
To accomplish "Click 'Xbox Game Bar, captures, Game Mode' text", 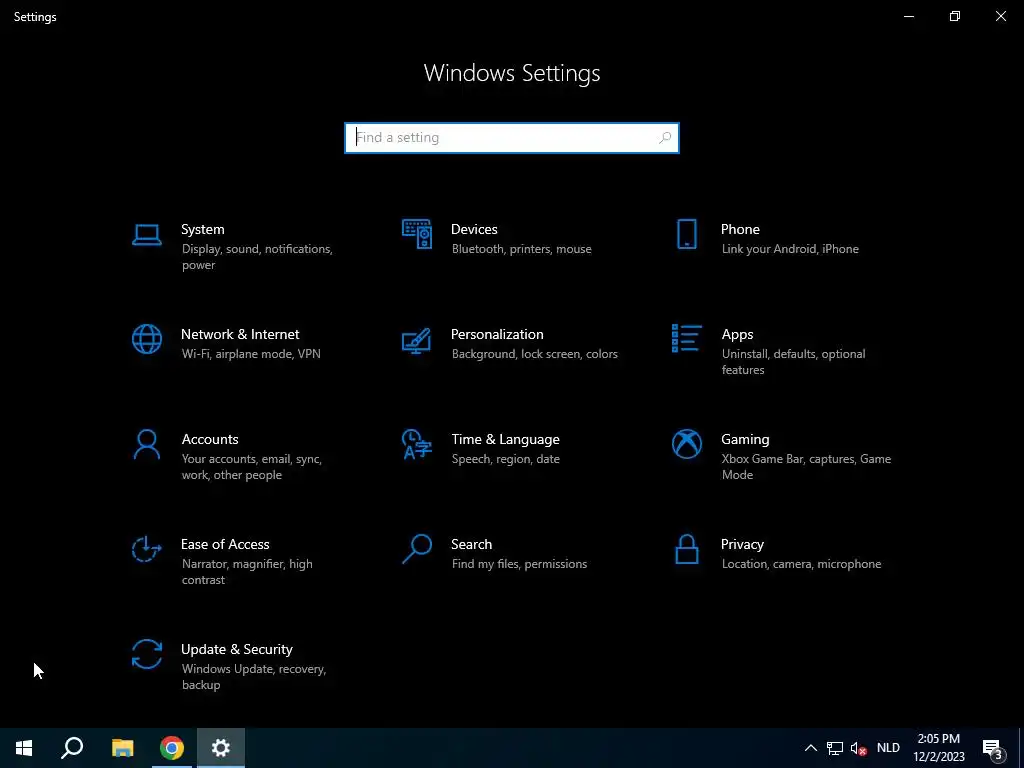I will coord(806,467).
